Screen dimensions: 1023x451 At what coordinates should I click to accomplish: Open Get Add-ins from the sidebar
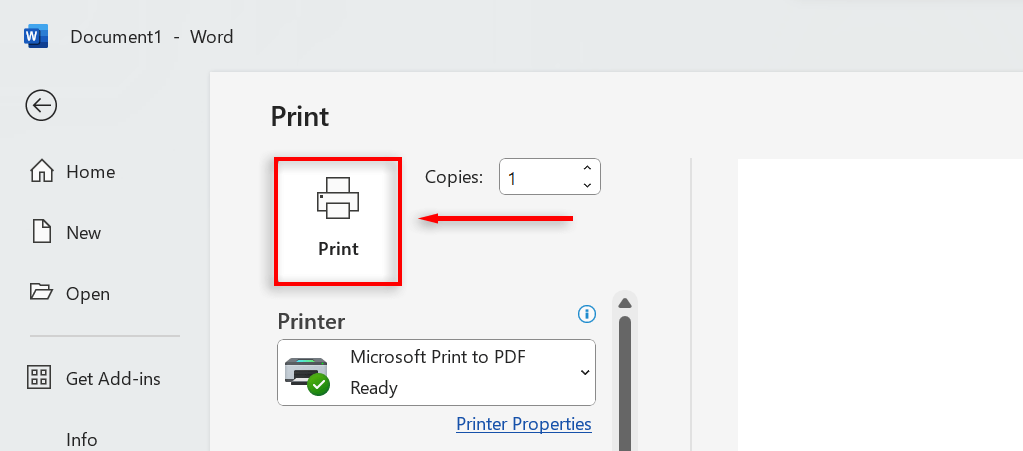tap(113, 379)
